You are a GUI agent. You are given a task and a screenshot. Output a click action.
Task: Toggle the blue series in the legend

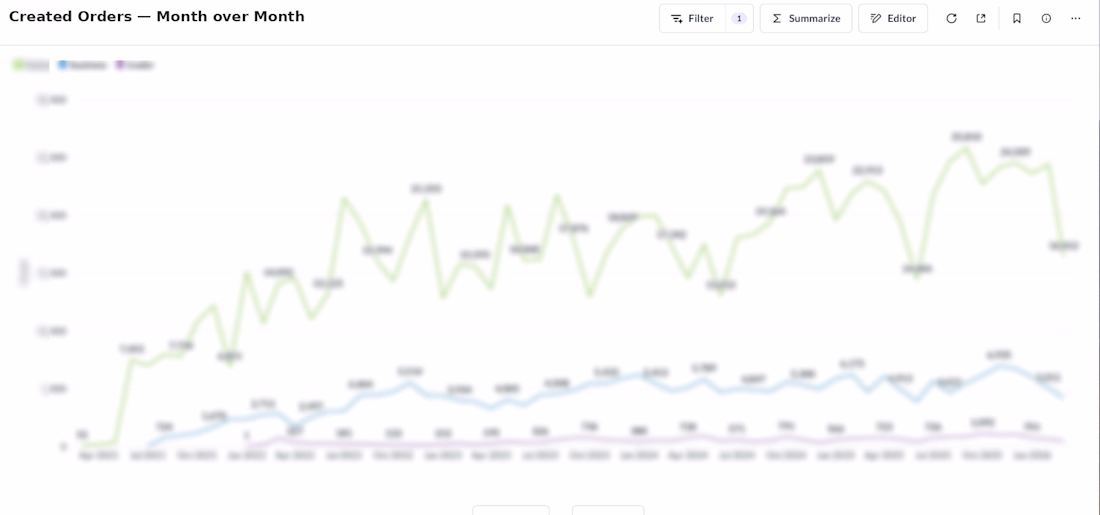(x=82, y=65)
